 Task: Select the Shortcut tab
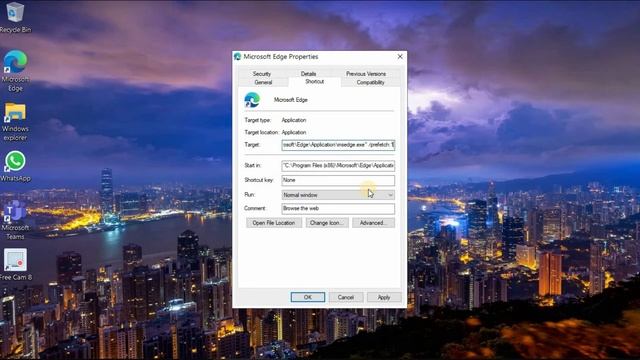click(x=314, y=82)
